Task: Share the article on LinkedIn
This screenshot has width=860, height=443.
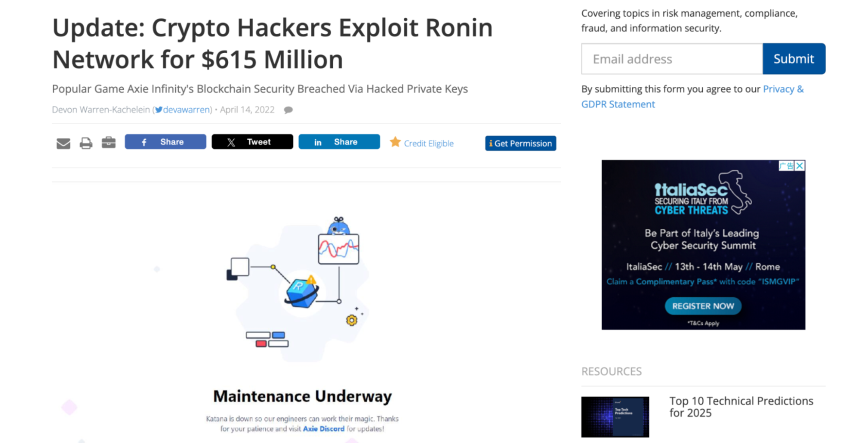Action: [339, 142]
